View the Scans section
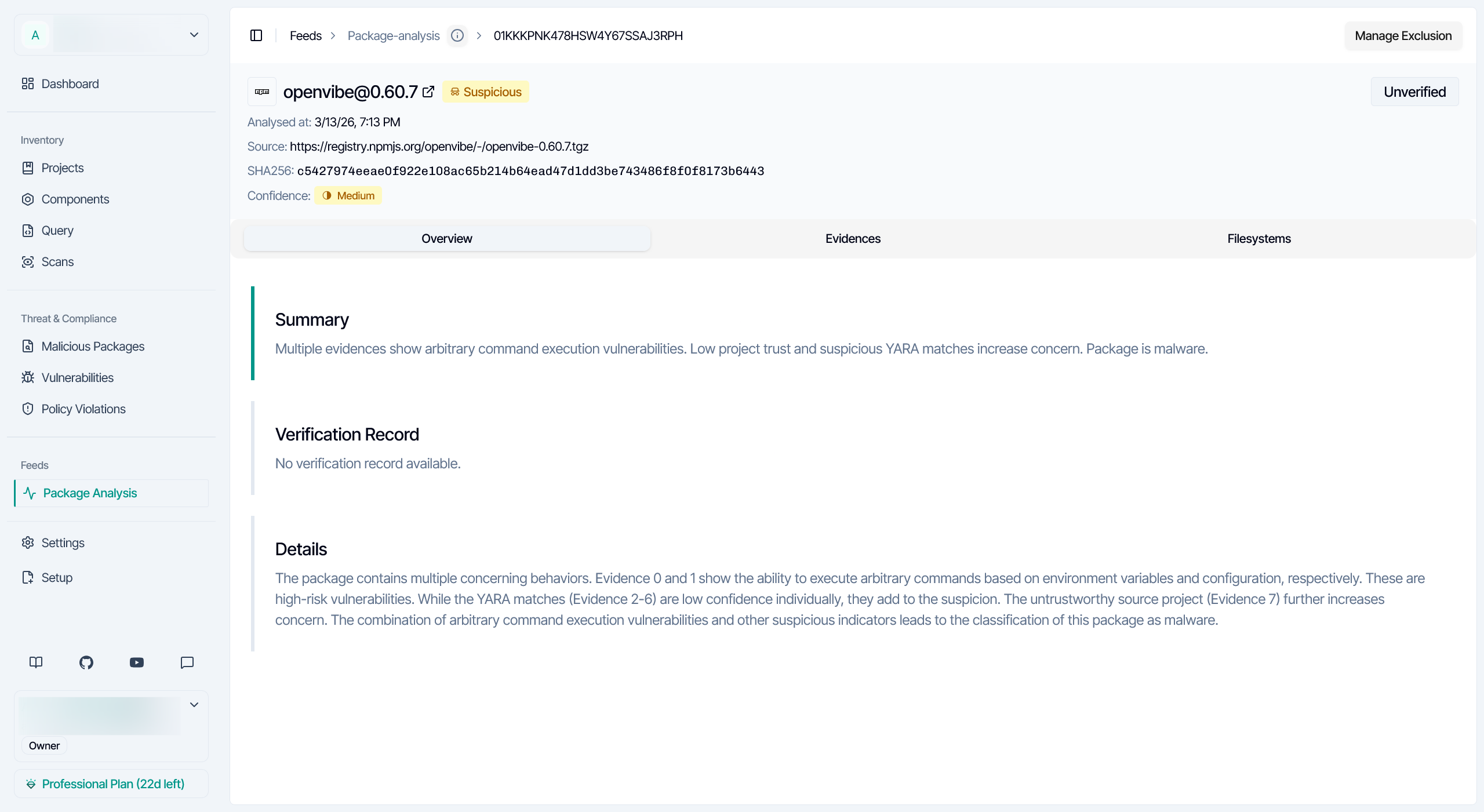 pyautogui.click(x=57, y=261)
